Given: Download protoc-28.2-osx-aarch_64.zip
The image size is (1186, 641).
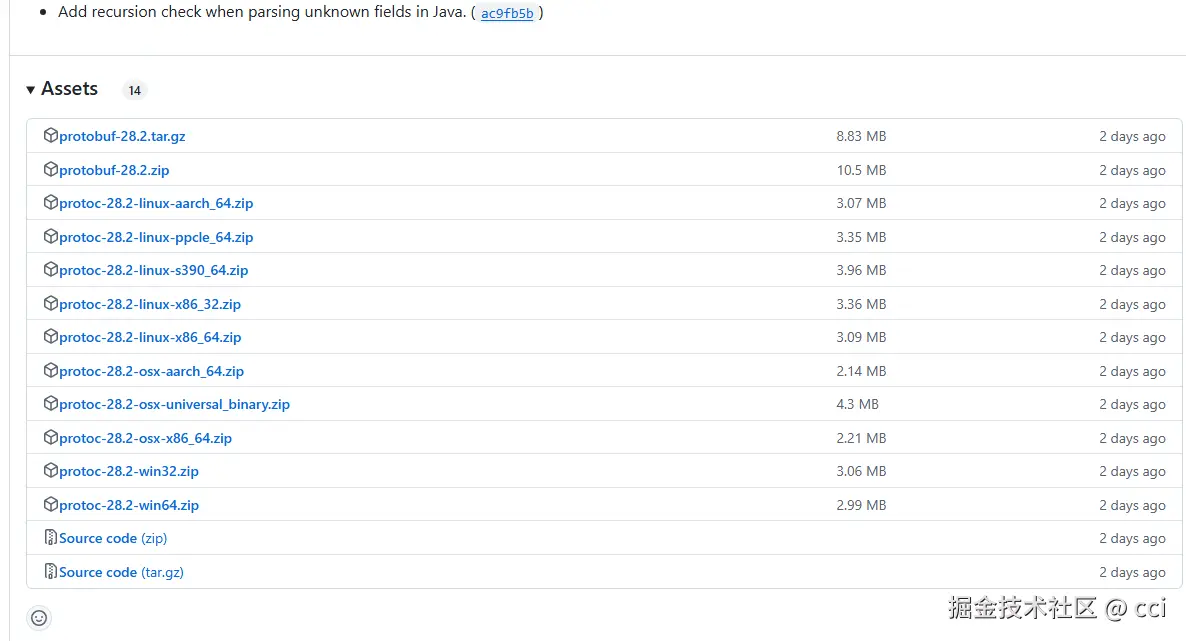Looking at the screenshot, I should [151, 372].
